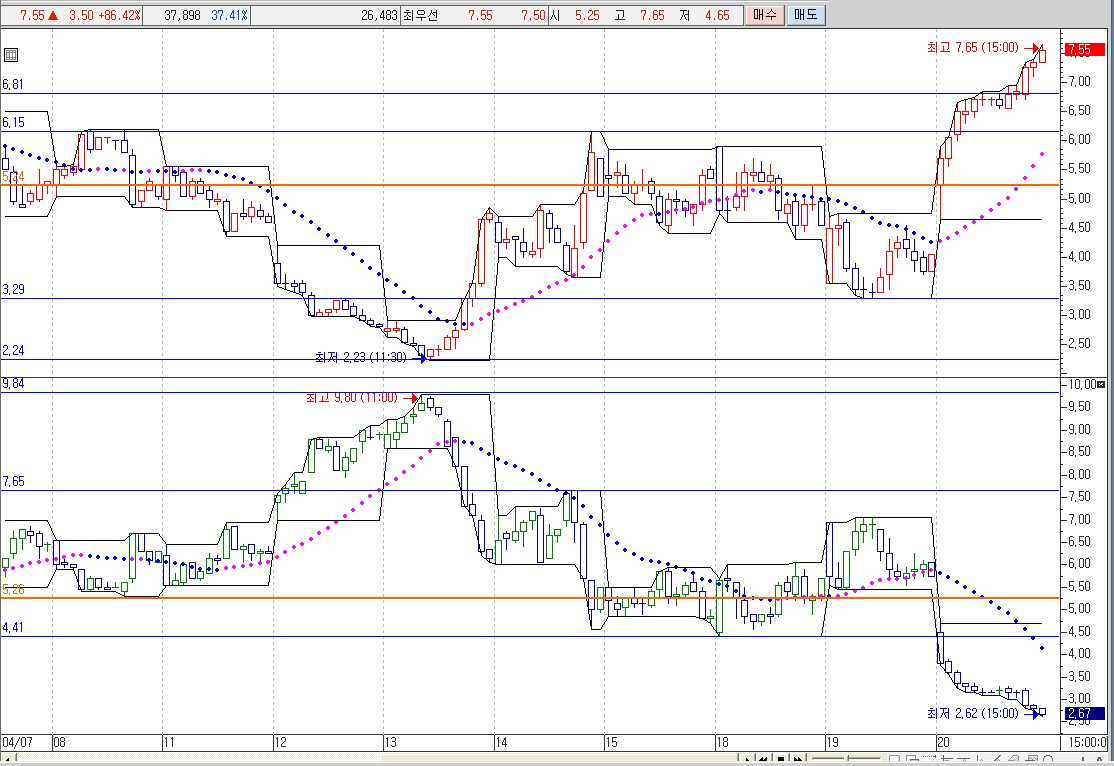Screen dimensions: 1114x766
Task: Click date 13 on the time axis
Action: point(390,743)
